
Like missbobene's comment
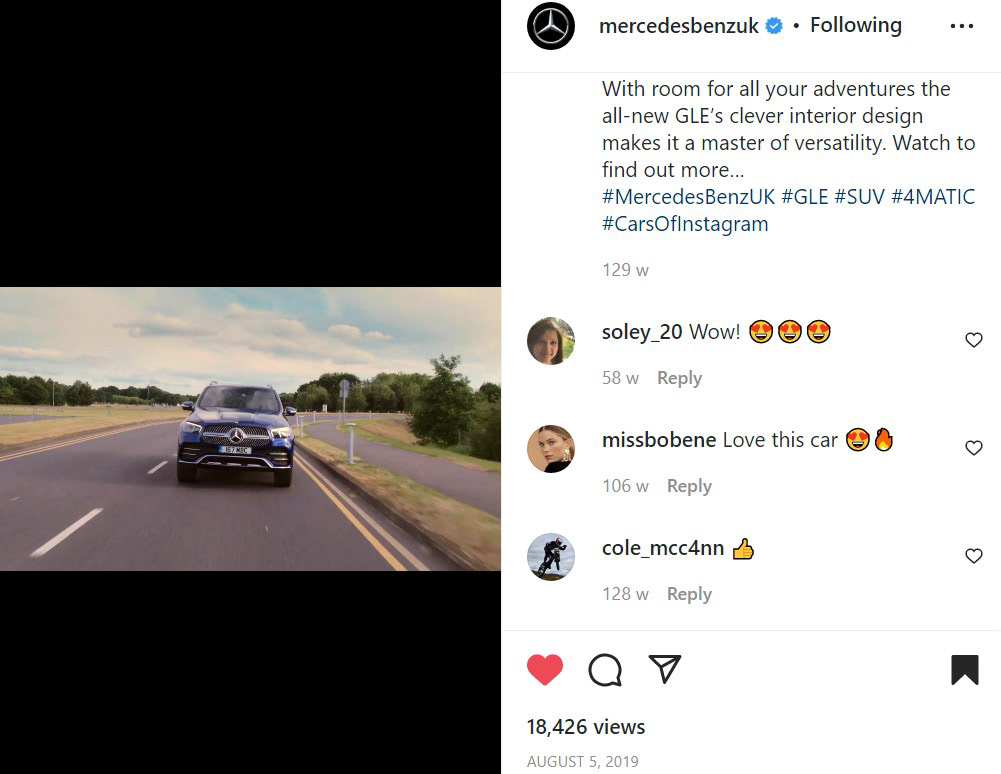pos(974,448)
